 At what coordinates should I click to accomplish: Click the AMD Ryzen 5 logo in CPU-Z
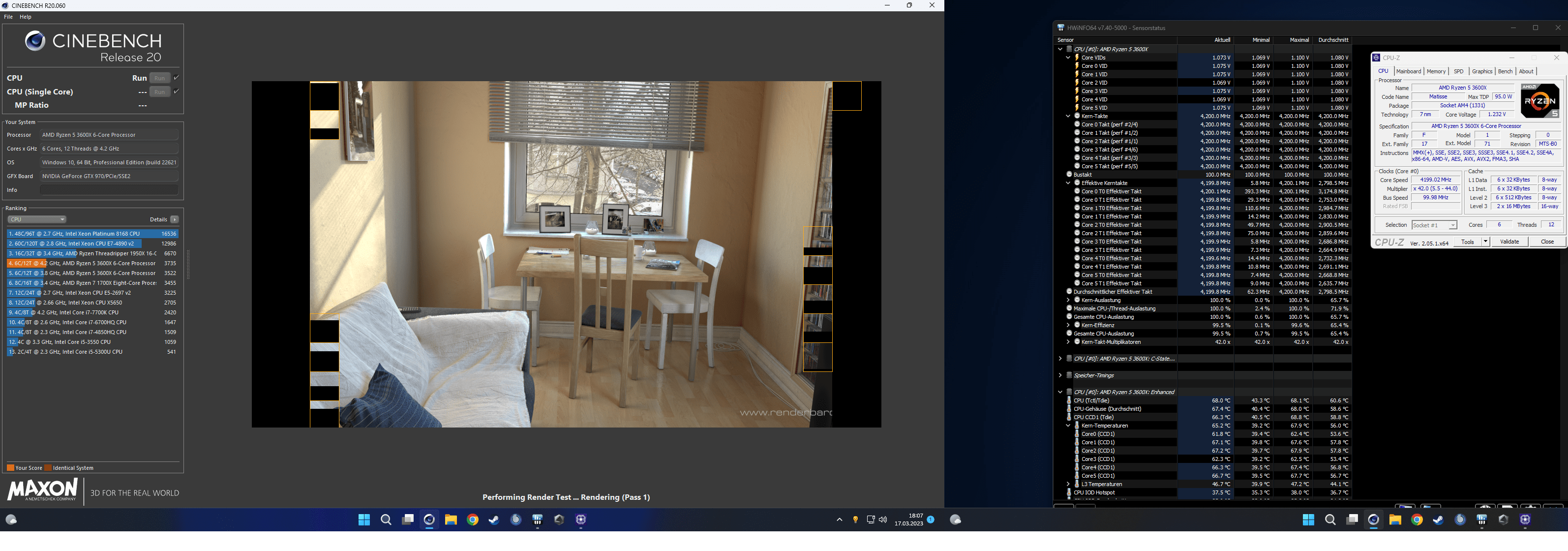point(1539,101)
